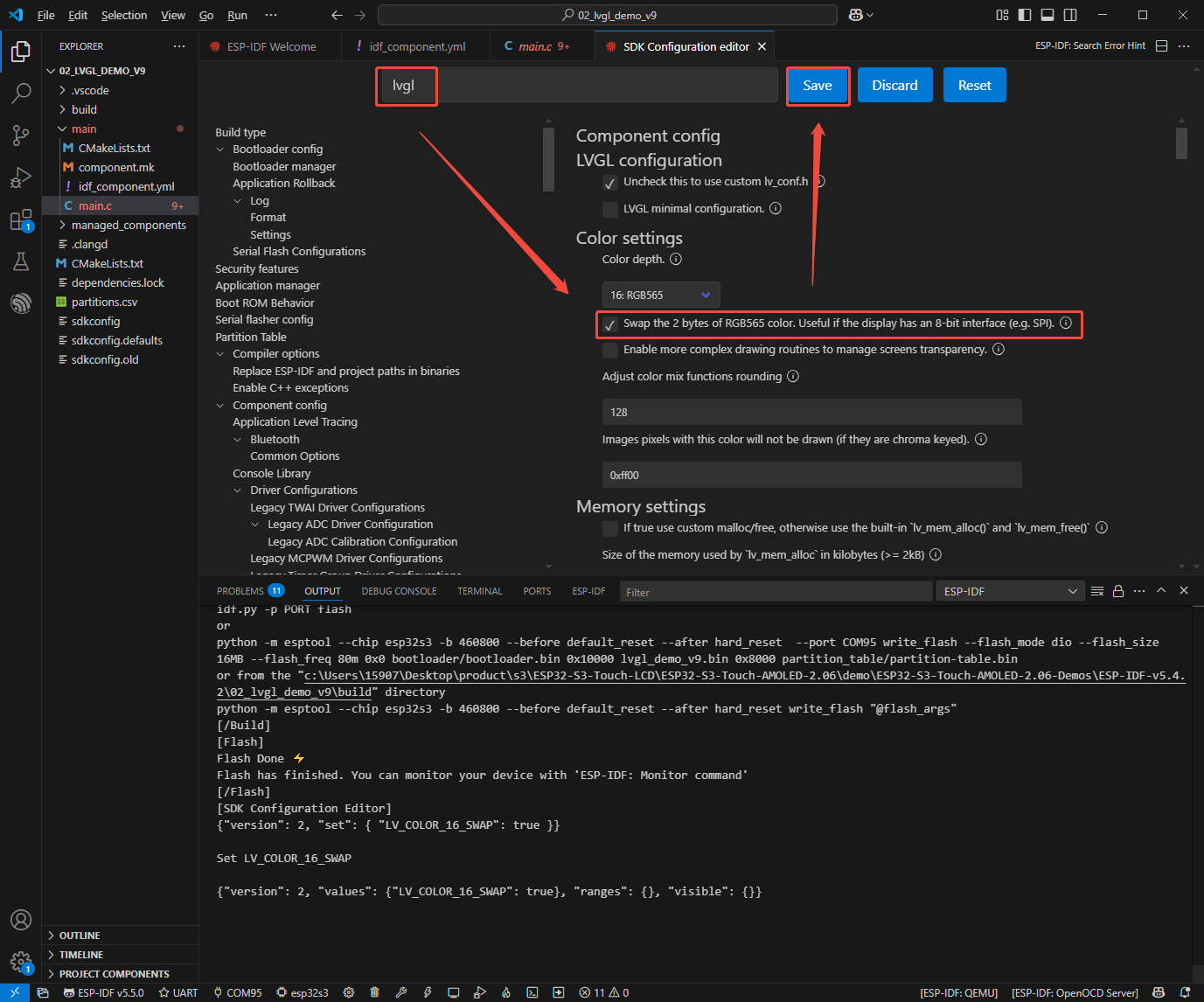
Task: Enable complex drawing routines for transparency checkbox
Action: [610, 350]
